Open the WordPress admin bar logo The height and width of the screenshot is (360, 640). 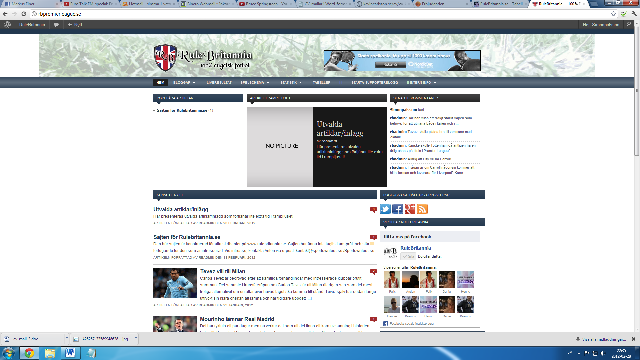[7, 24]
